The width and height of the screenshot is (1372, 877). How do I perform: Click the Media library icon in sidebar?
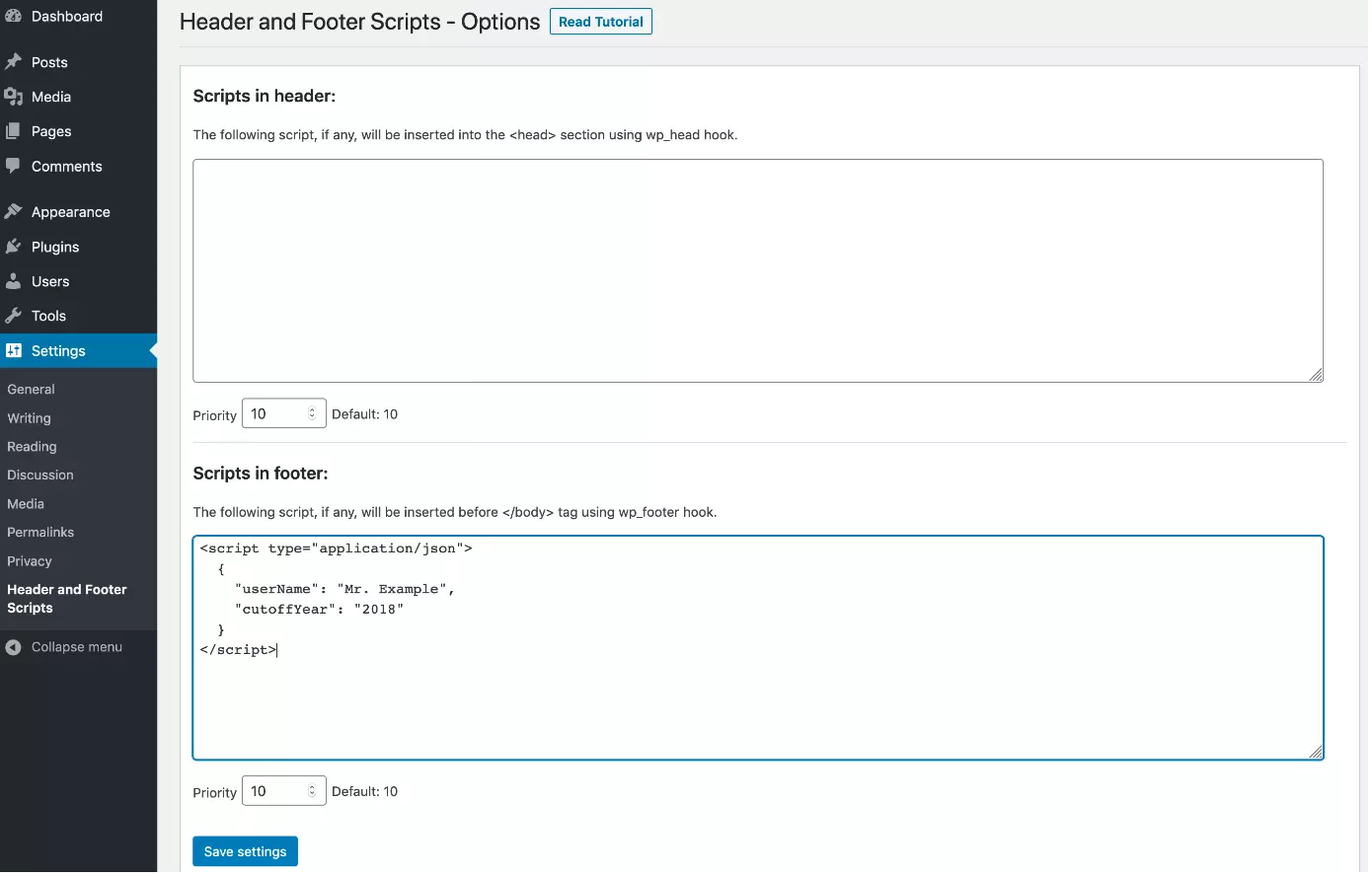point(13,97)
